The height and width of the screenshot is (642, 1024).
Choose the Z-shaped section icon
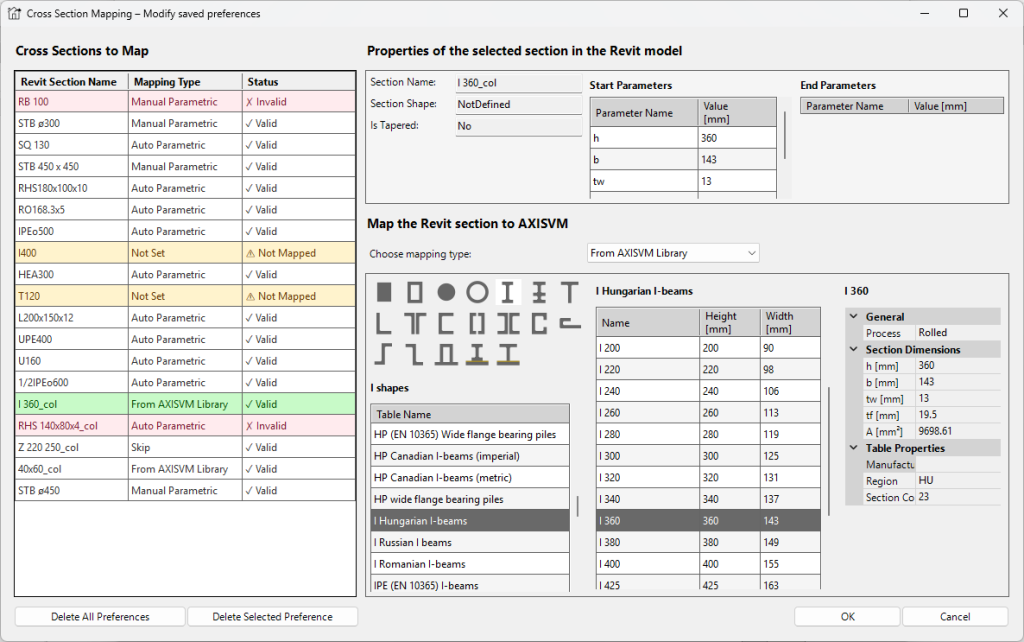[385, 354]
